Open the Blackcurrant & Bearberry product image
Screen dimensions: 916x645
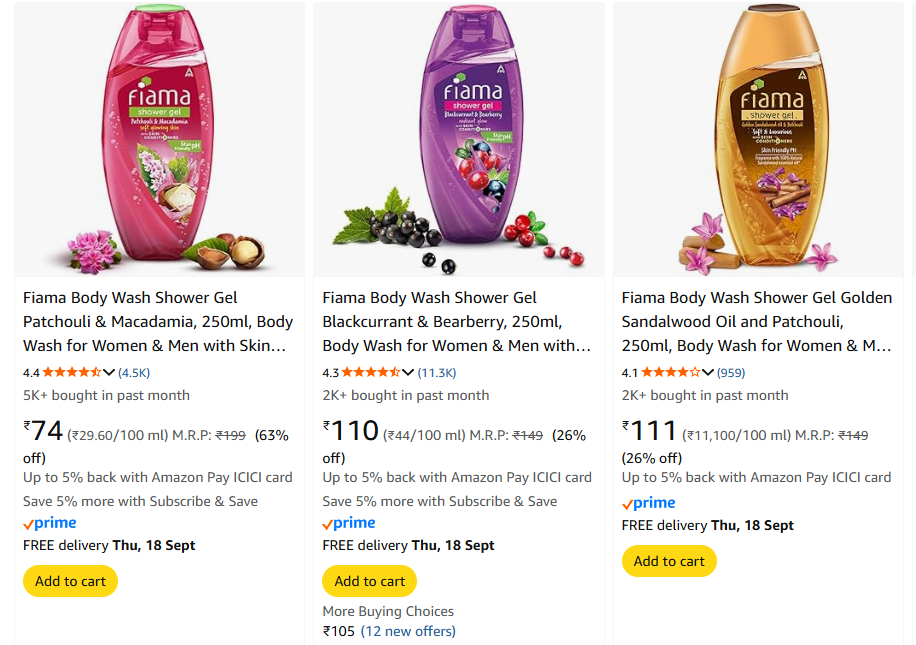459,140
